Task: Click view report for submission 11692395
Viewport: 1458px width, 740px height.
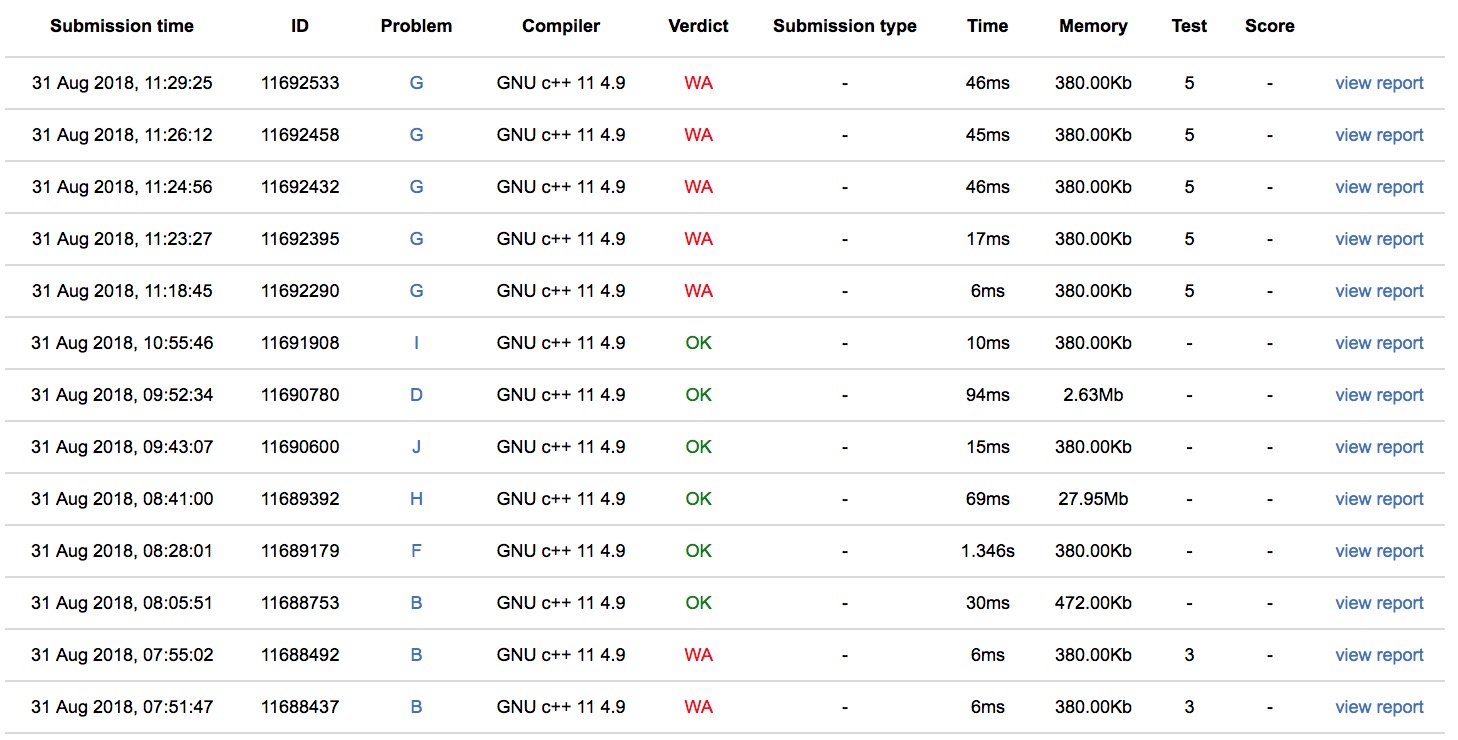Action: tap(1378, 239)
